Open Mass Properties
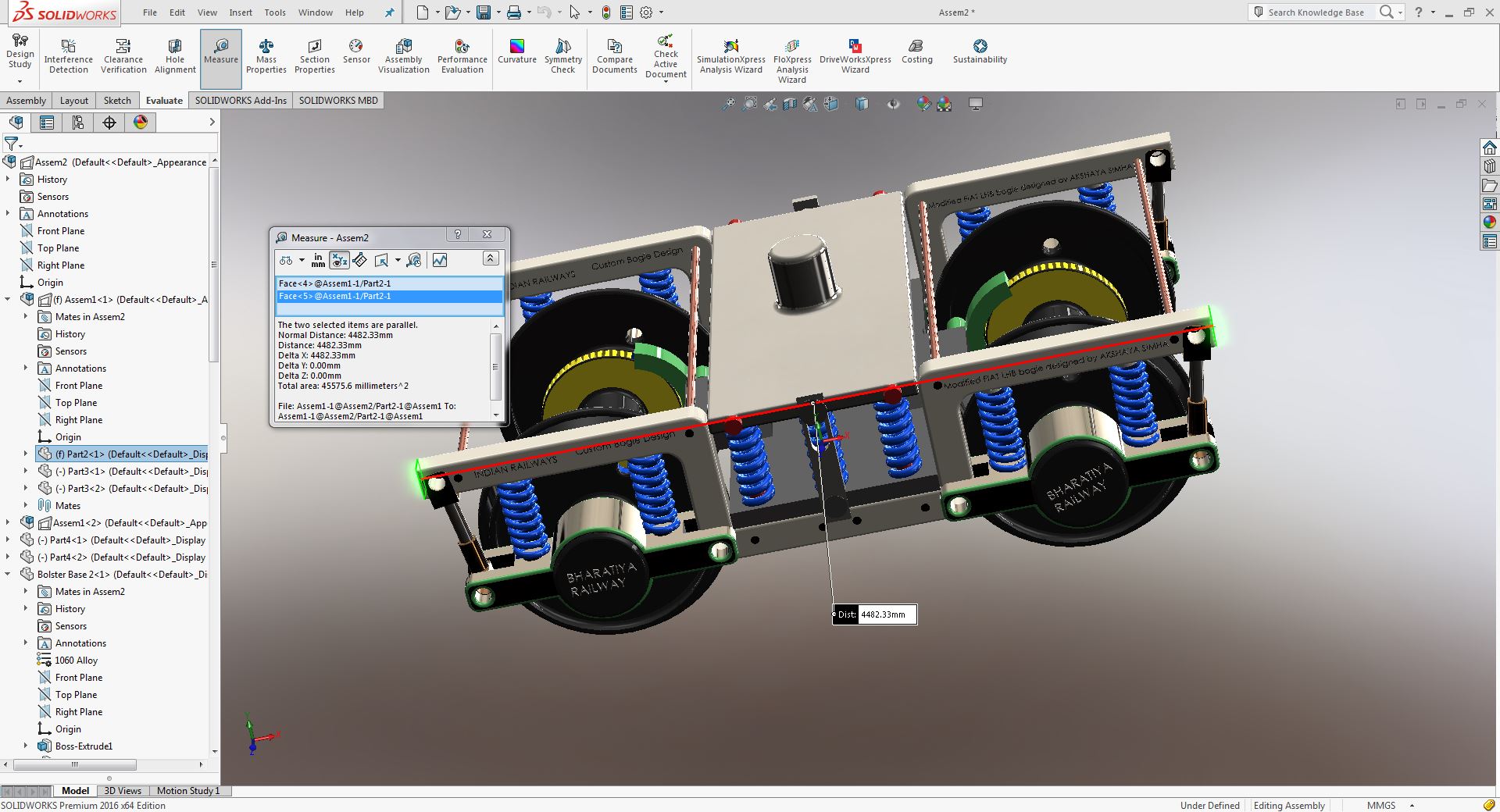Image resolution: width=1500 pixels, height=812 pixels. click(266, 56)
